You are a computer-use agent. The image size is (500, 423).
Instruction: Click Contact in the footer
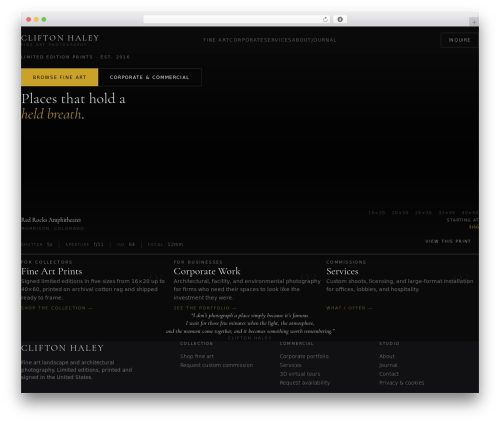(x=389, y=374)
